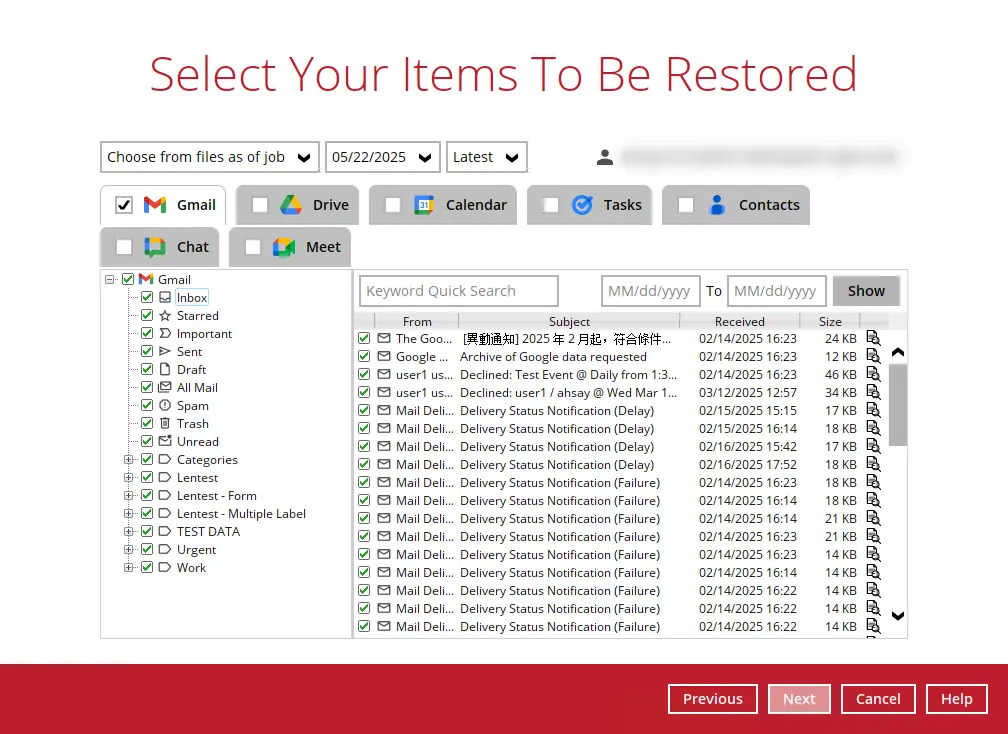Image resolution: width=1008 pixels, height=734 pixels.
Task: Select the Spam folder icon
Action: click(165, 405)
